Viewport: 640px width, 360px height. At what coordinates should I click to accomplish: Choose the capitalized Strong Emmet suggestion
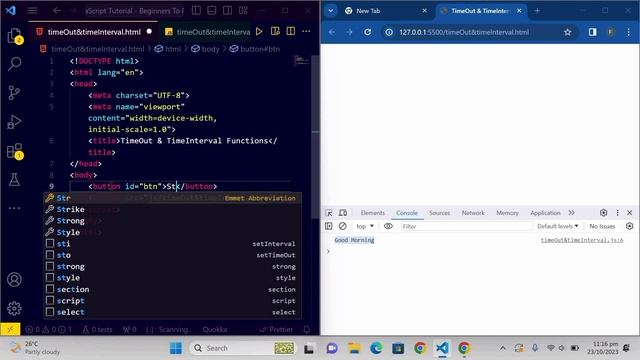point(173,221)
